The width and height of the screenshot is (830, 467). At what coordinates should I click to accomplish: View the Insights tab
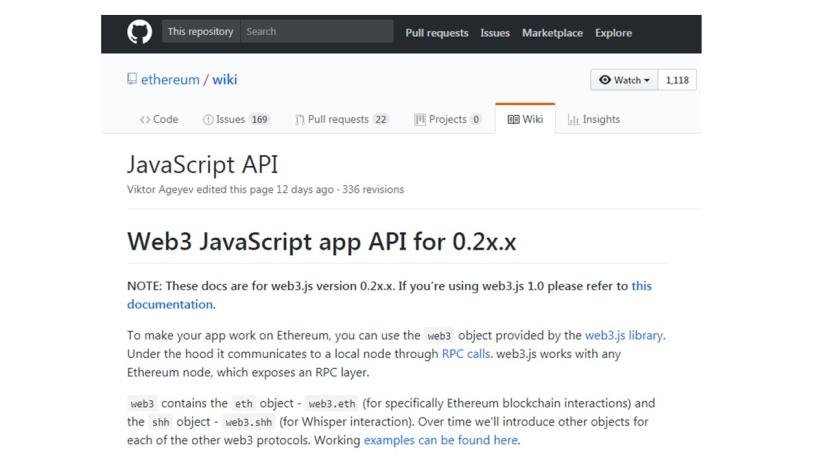click(594, 119)
